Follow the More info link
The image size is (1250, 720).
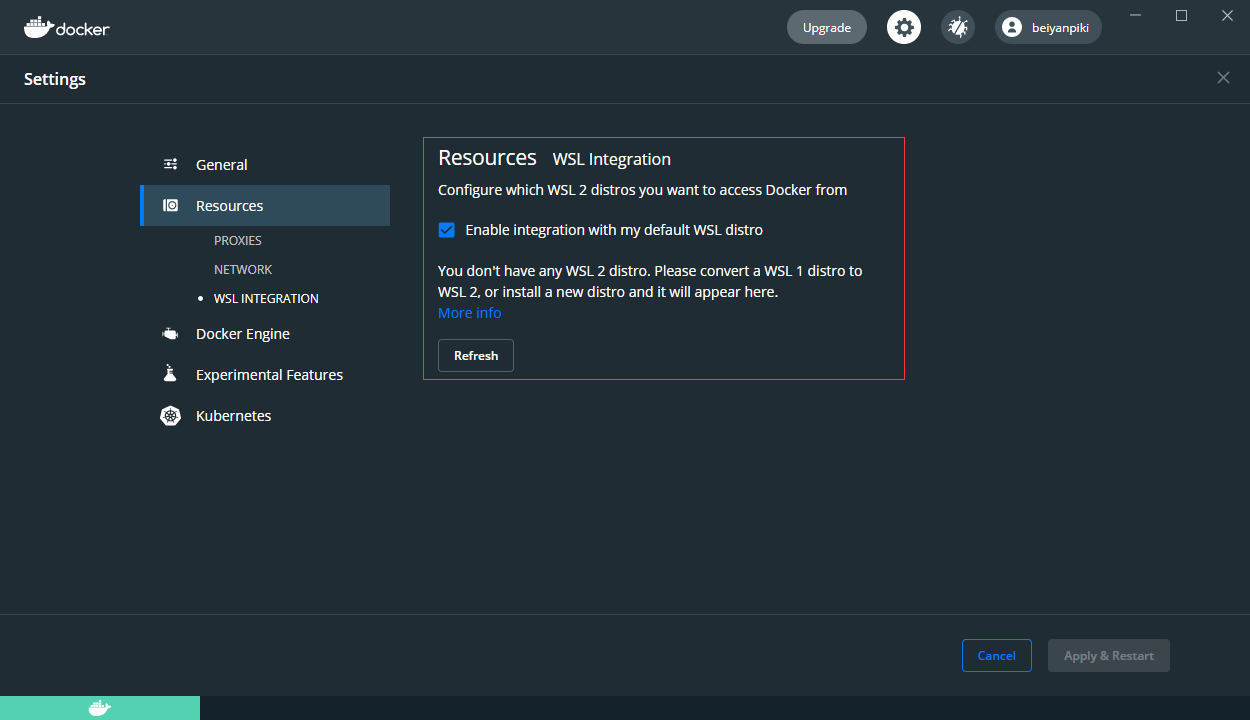(470, 313)
